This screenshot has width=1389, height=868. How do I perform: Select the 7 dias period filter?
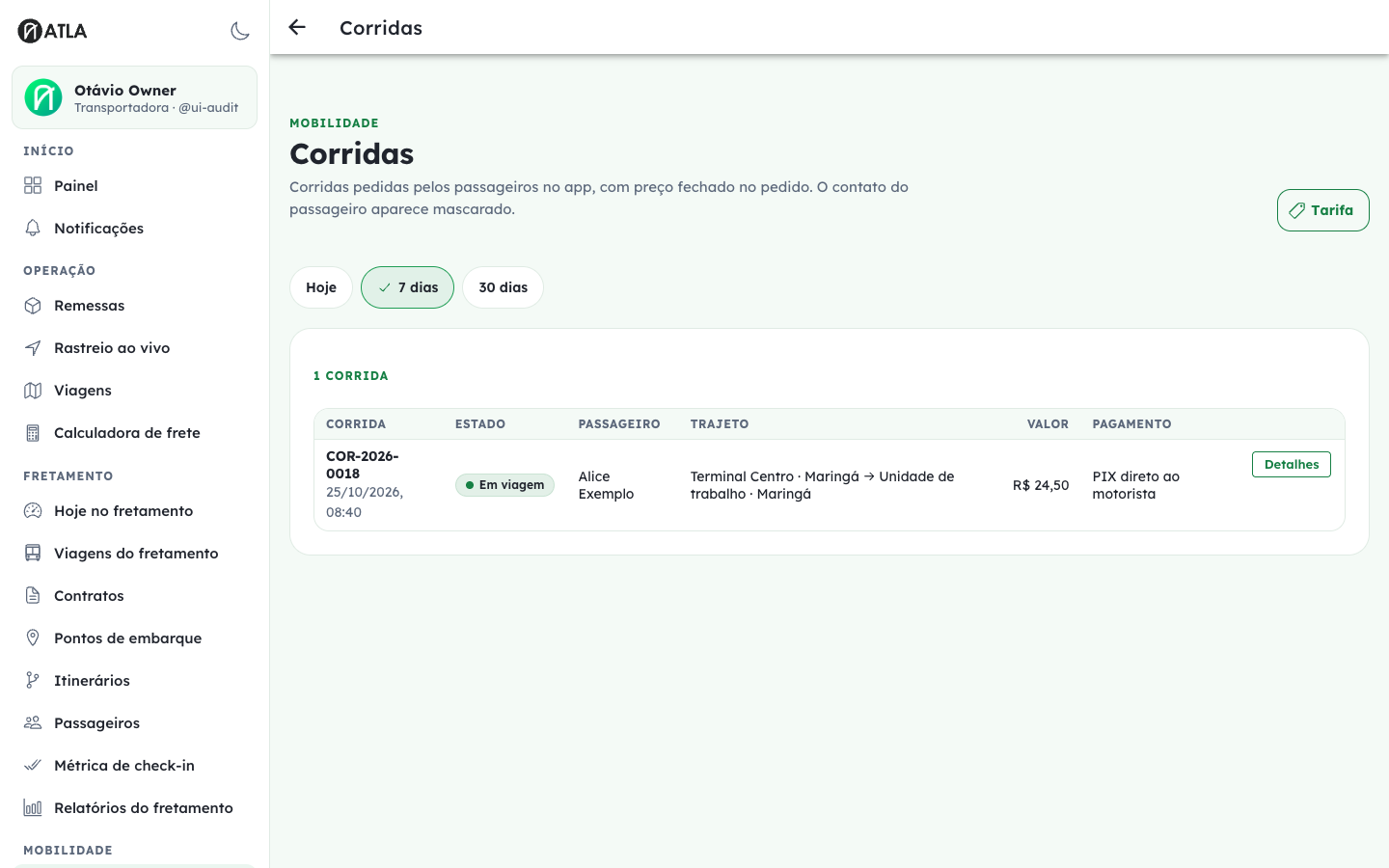click(407, 287)
